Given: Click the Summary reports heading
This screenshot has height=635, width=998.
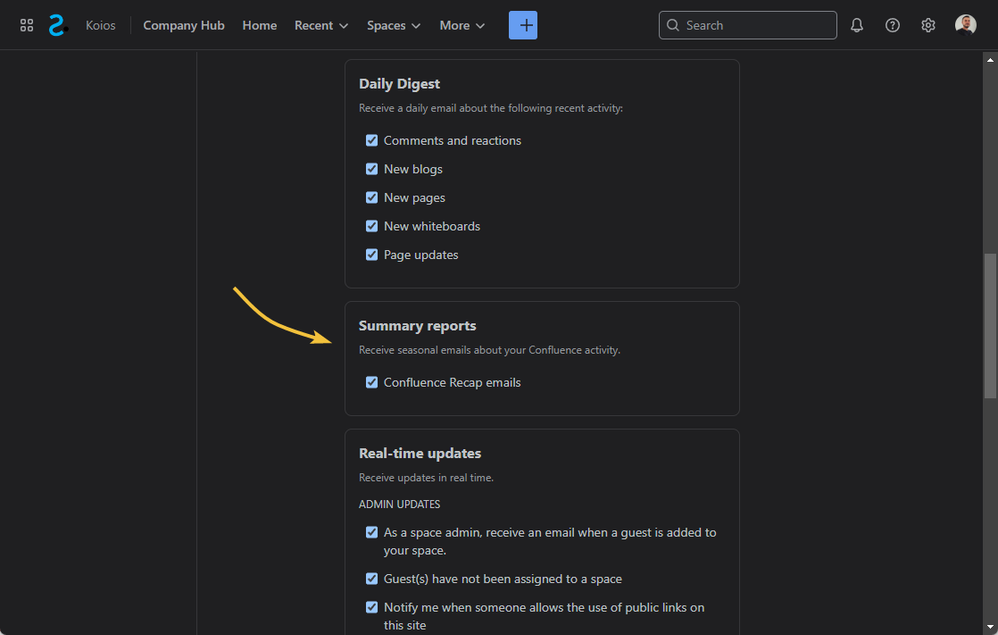Looking at the screenshot, I should click(x=418, y=326).
